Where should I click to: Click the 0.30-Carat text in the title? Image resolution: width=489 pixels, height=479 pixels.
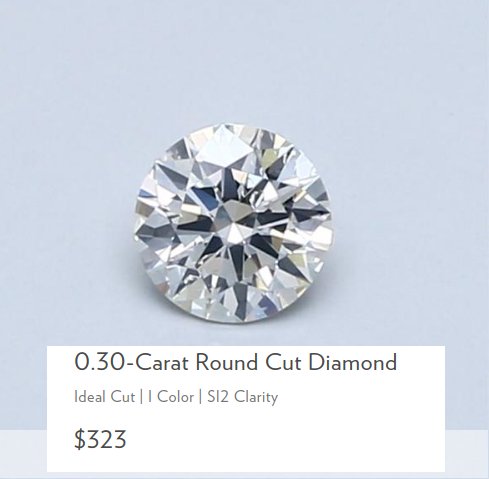(x=132, y=362)
